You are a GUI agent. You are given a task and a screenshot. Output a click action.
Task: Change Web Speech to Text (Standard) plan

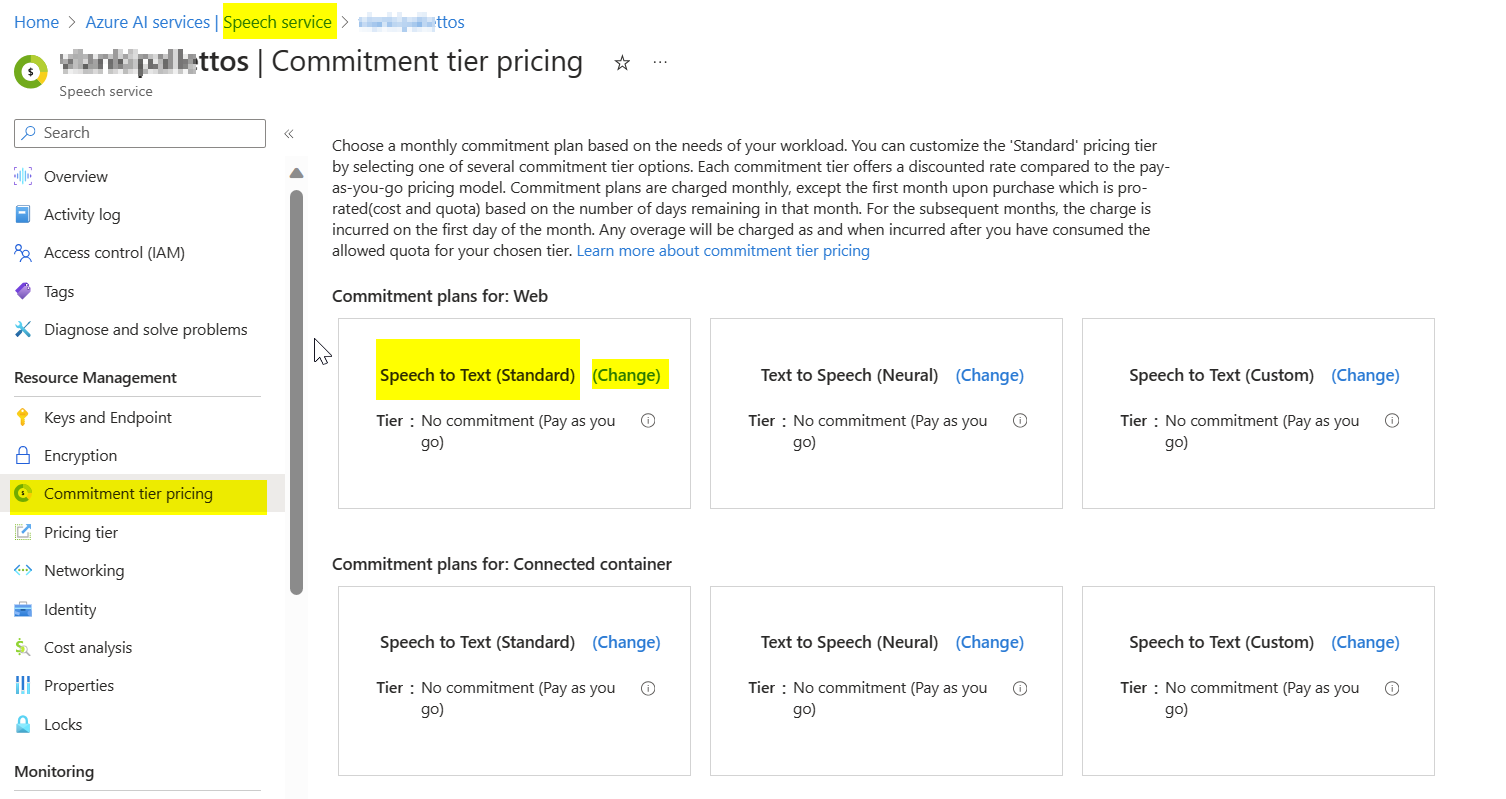[x=627, y=375]
